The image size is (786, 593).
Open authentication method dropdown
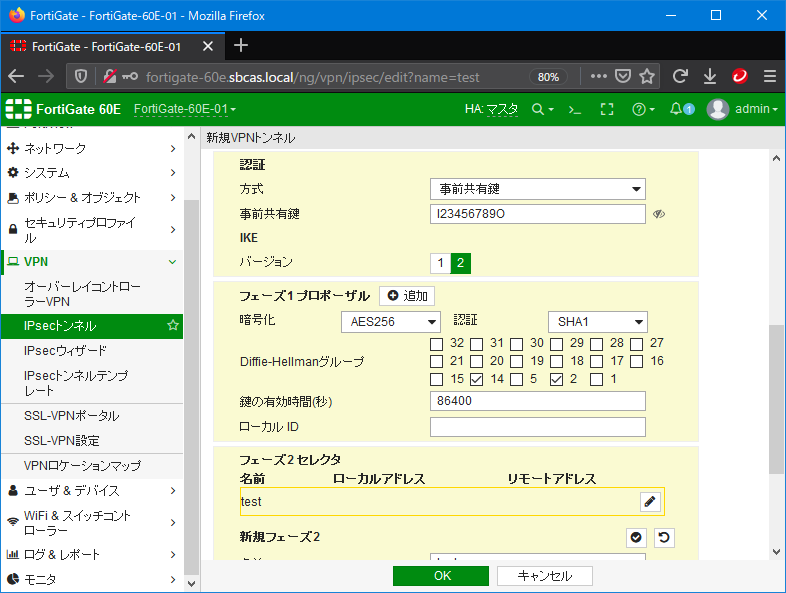coord(538,189)
